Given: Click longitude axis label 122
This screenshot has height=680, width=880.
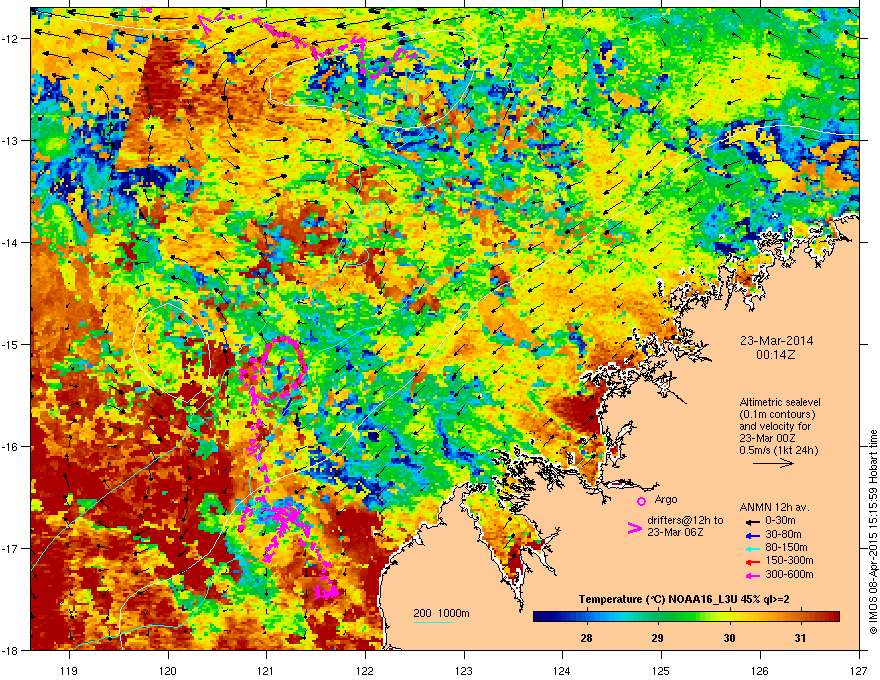Looking at the screenshot, I should [365, 670].
